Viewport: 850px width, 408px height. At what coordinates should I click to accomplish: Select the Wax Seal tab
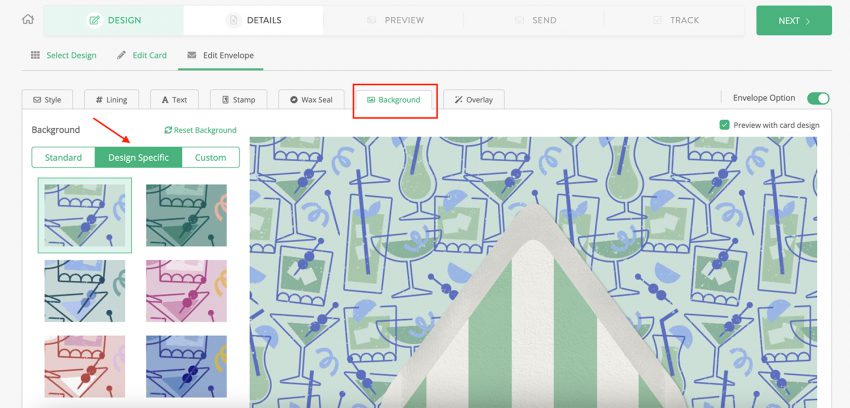[311, 100]
